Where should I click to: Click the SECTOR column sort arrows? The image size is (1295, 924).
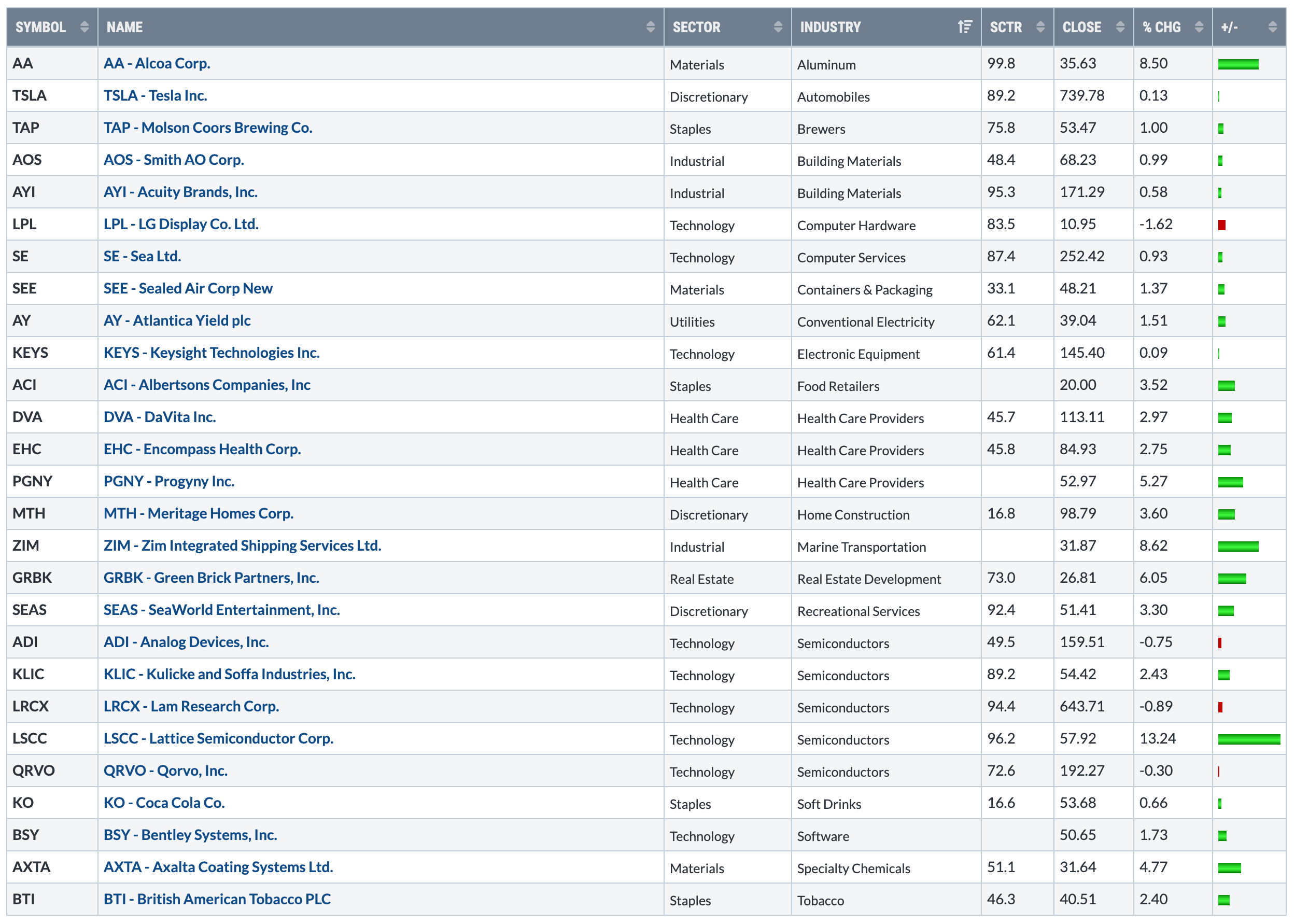click(778, 27)
